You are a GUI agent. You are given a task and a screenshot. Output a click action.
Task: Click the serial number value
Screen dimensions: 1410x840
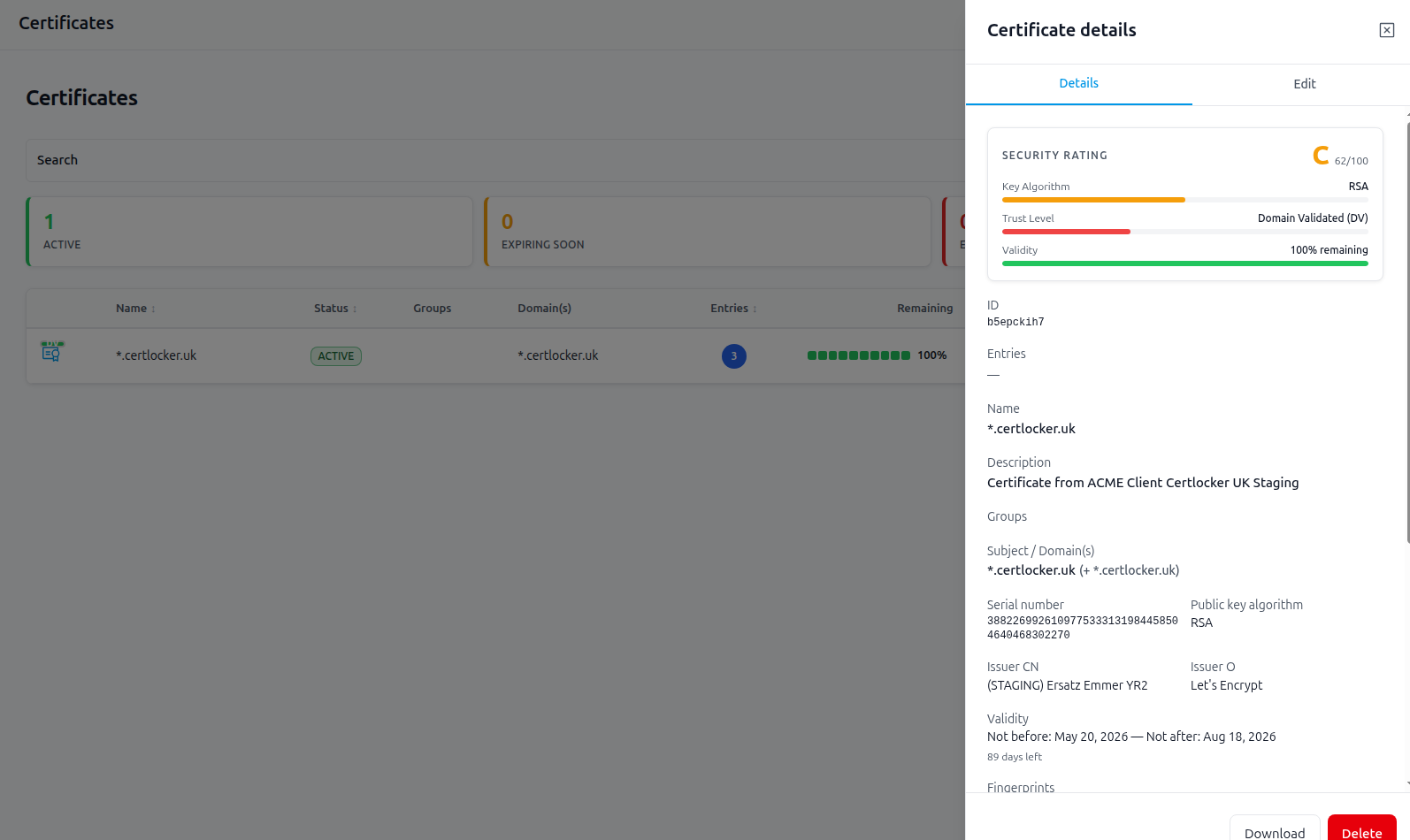(x=1083, y=628)
